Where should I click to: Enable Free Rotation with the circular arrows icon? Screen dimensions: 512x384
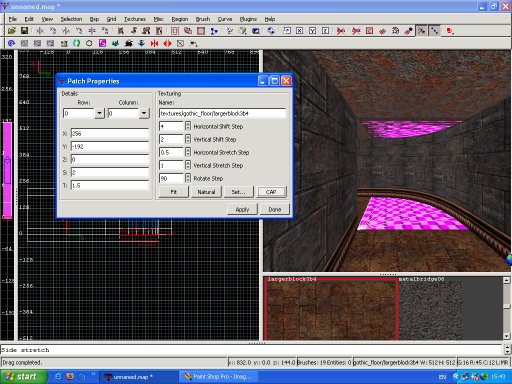[271, 31]
